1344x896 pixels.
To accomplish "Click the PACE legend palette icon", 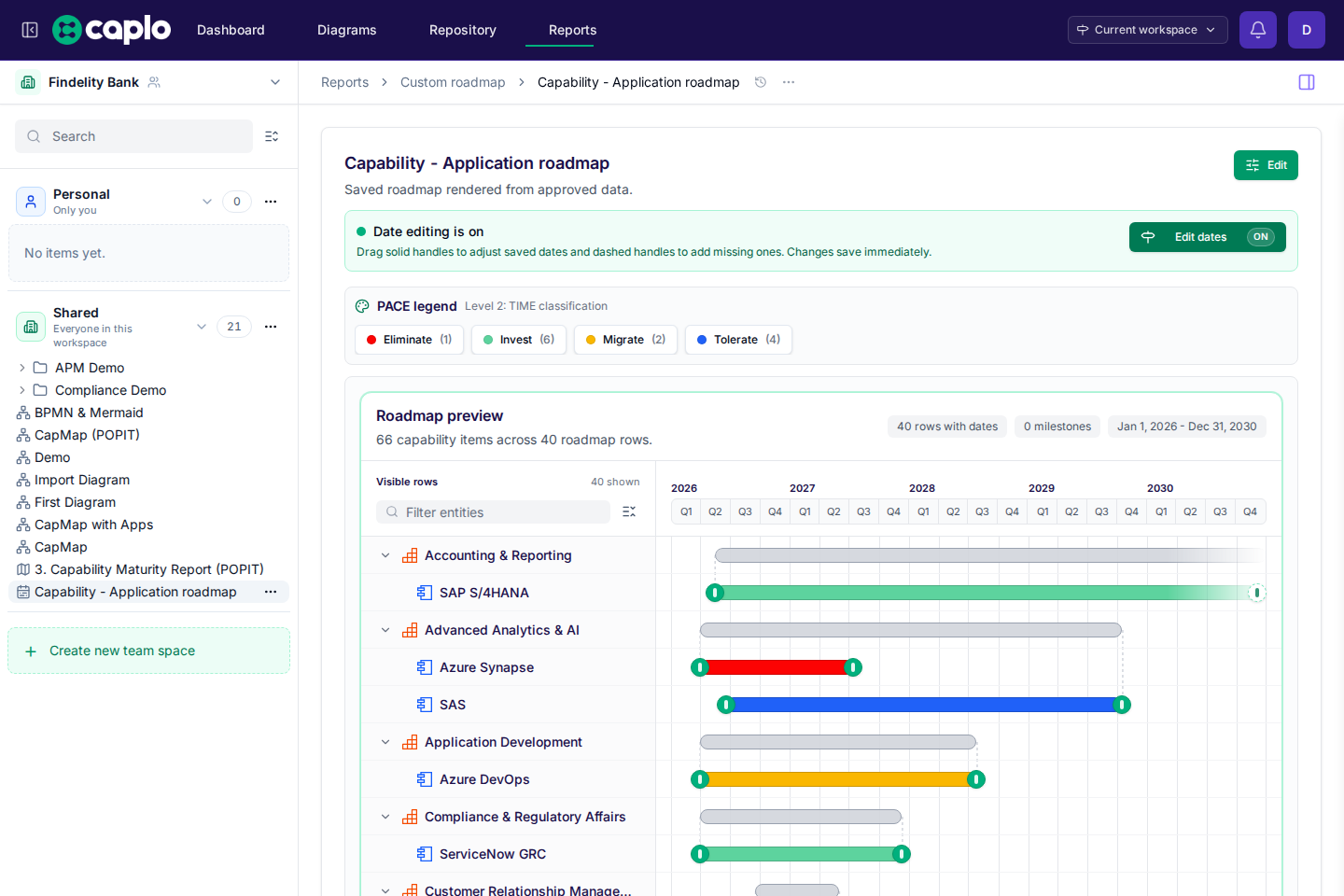I will tap(362, 306).
